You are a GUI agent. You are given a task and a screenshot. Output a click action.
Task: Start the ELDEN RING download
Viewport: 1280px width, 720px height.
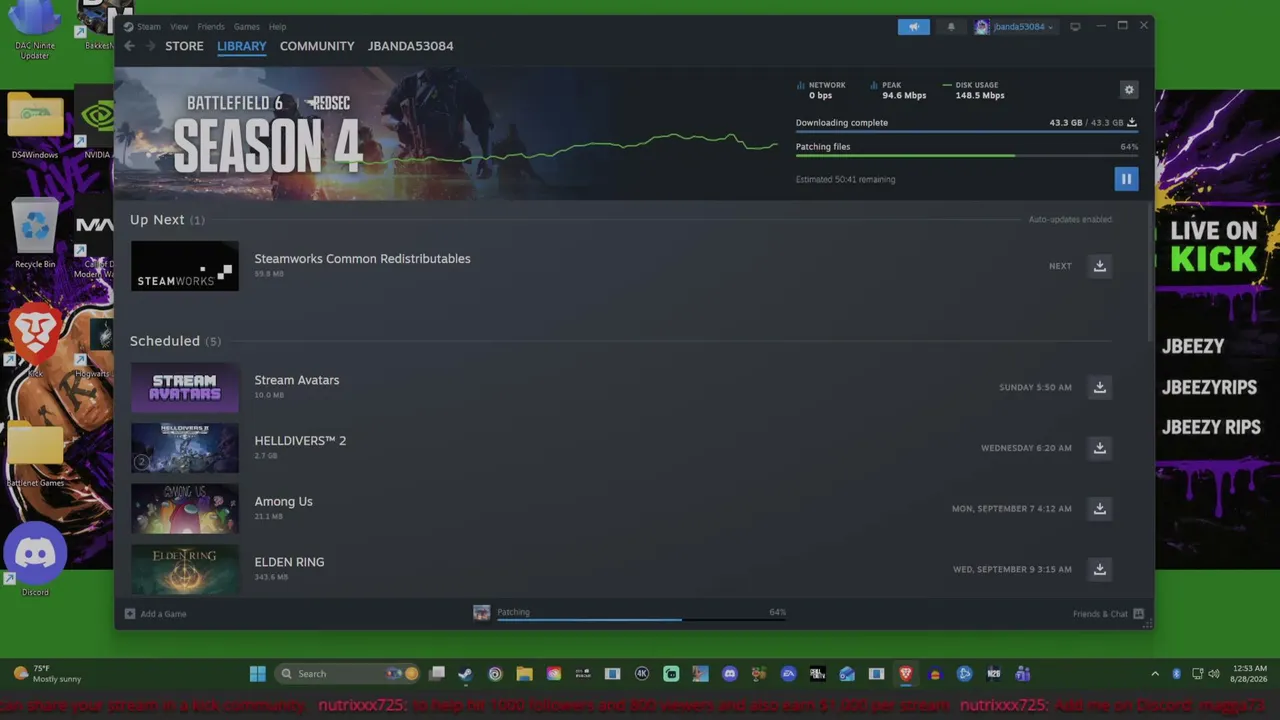1100,569
